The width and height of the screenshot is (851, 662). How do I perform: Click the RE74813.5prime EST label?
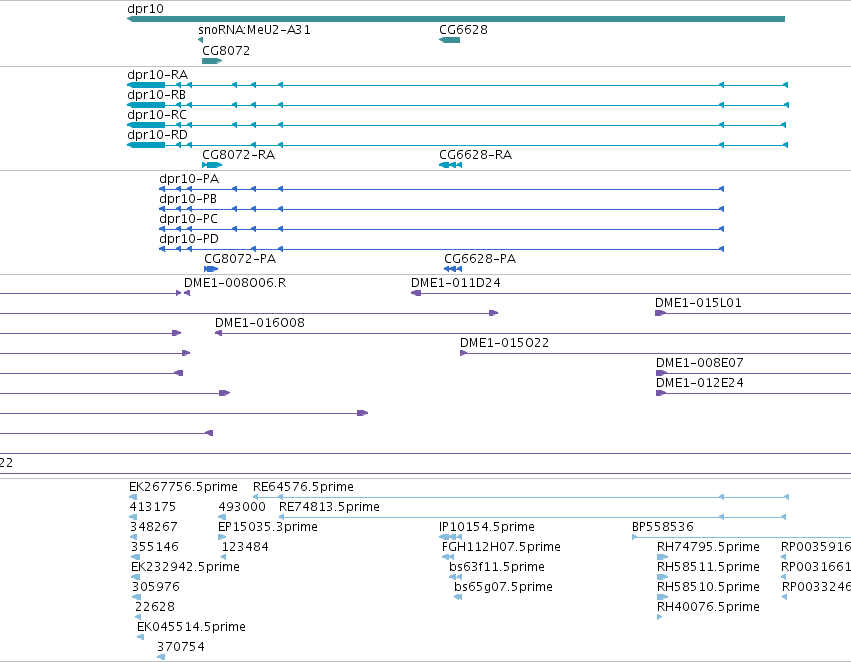point(329,507)
